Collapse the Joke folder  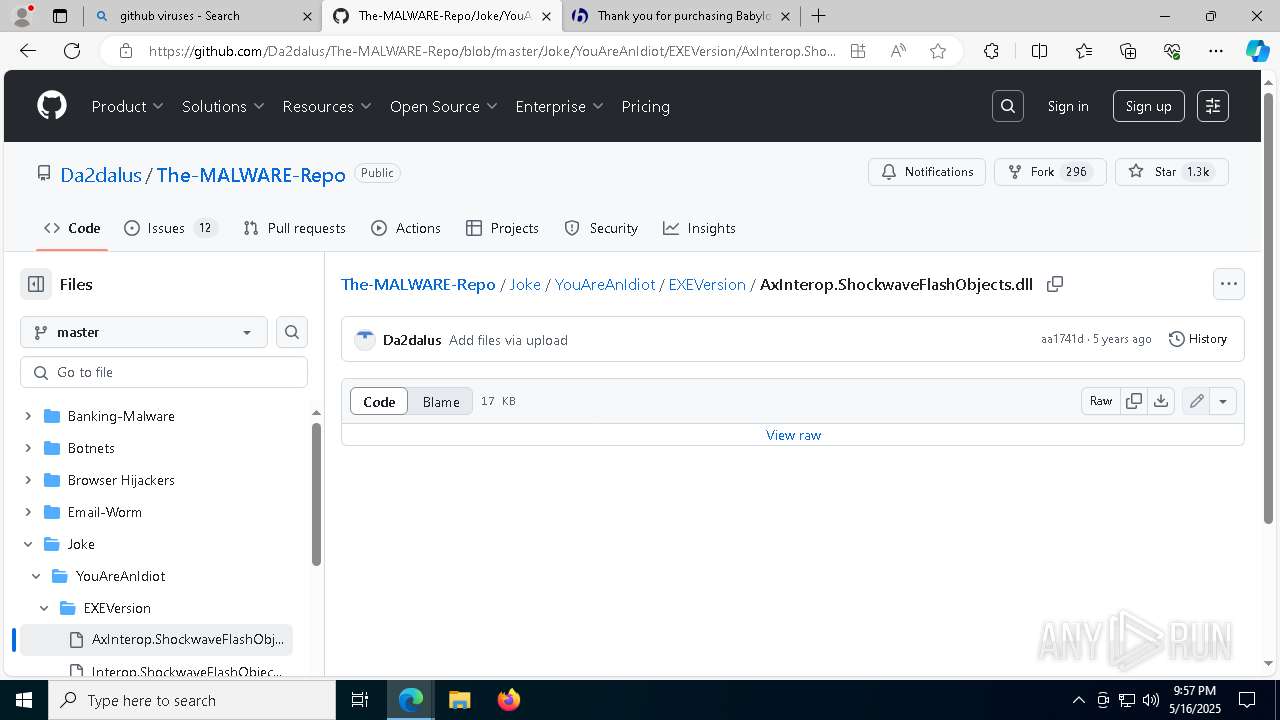(x=28, y=544)
